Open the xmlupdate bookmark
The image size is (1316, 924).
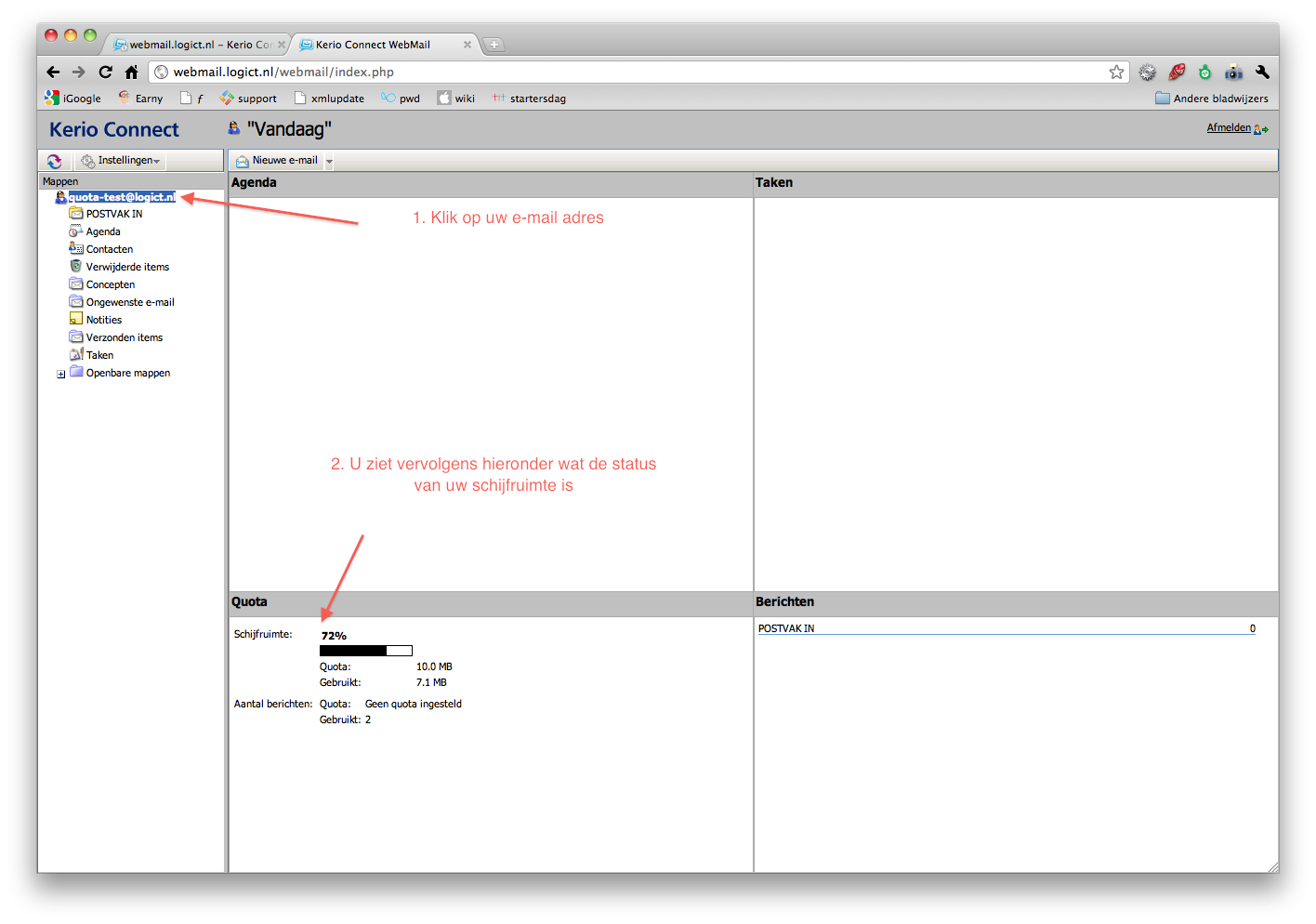329,98
